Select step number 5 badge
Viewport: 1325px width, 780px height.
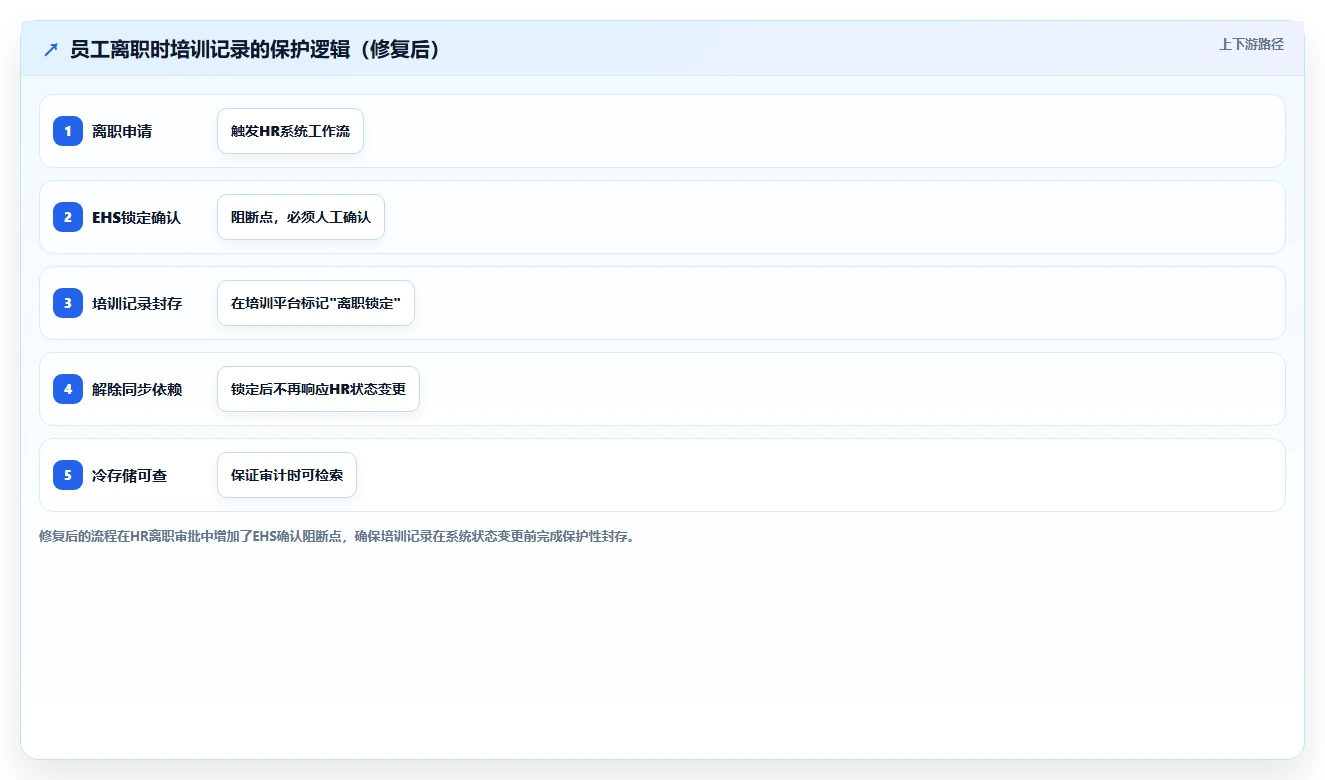tap(68, 475)
